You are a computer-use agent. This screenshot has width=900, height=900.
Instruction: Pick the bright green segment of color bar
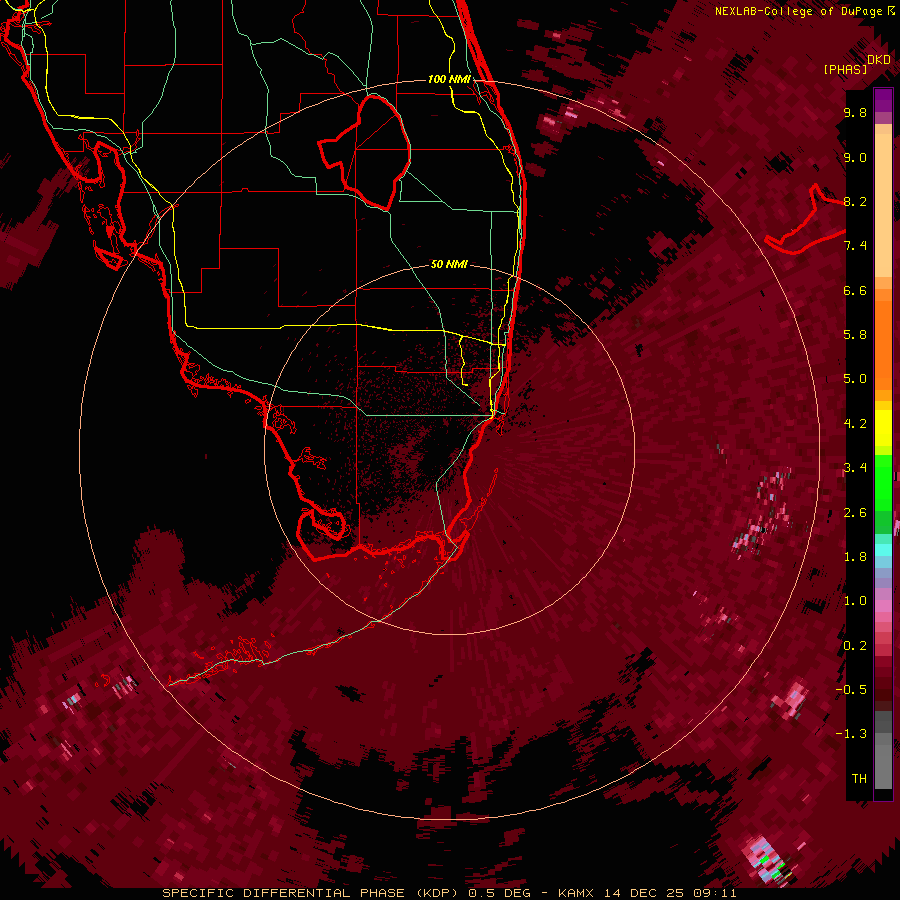coord(883,482)
